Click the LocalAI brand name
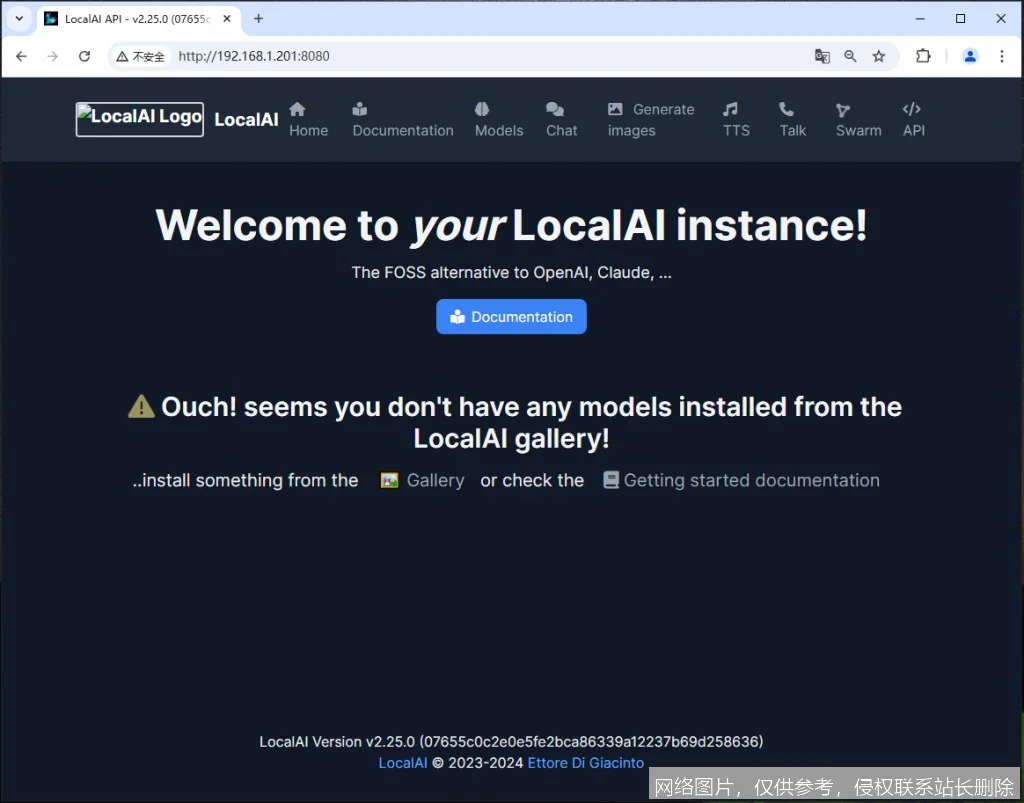The width and height of the screenshot is (1024, 803). 246,119
